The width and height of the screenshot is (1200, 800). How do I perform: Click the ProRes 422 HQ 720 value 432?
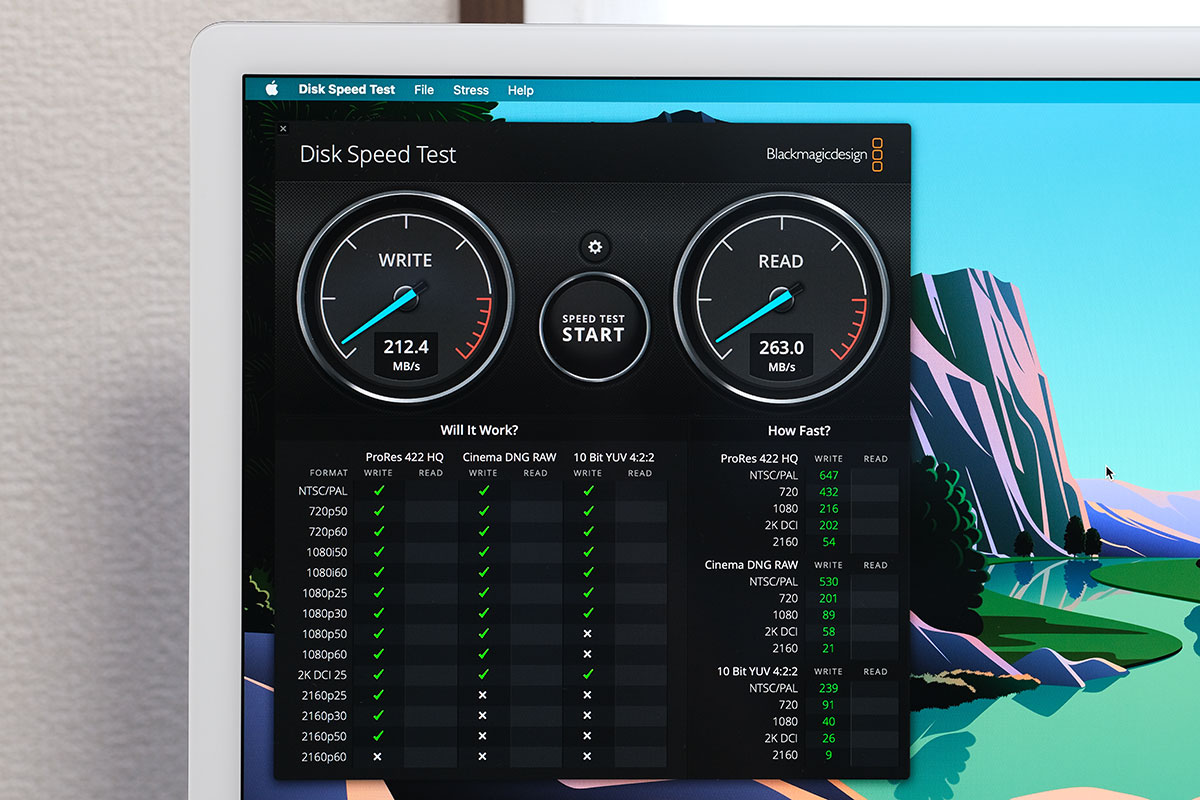828,492
